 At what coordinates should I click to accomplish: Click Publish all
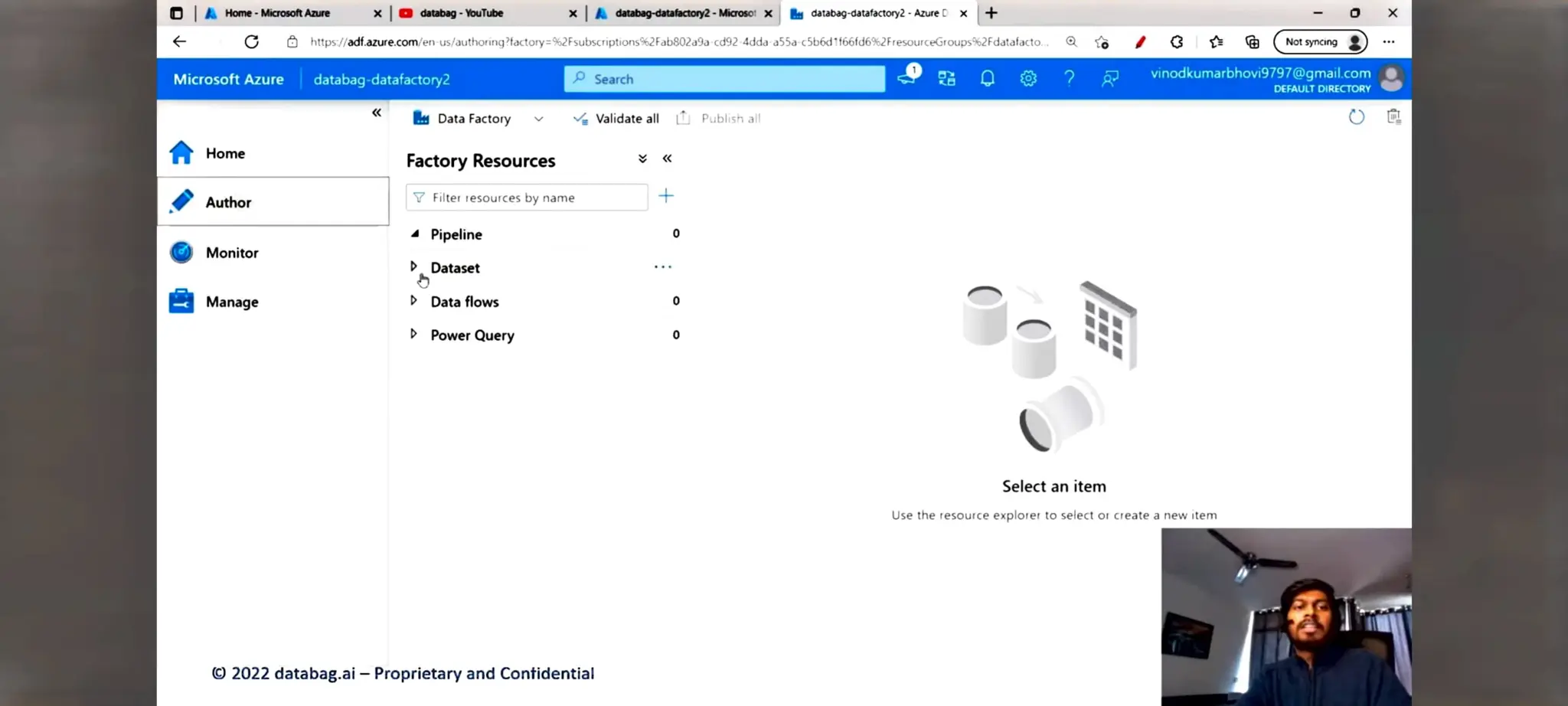click(718, 119)
